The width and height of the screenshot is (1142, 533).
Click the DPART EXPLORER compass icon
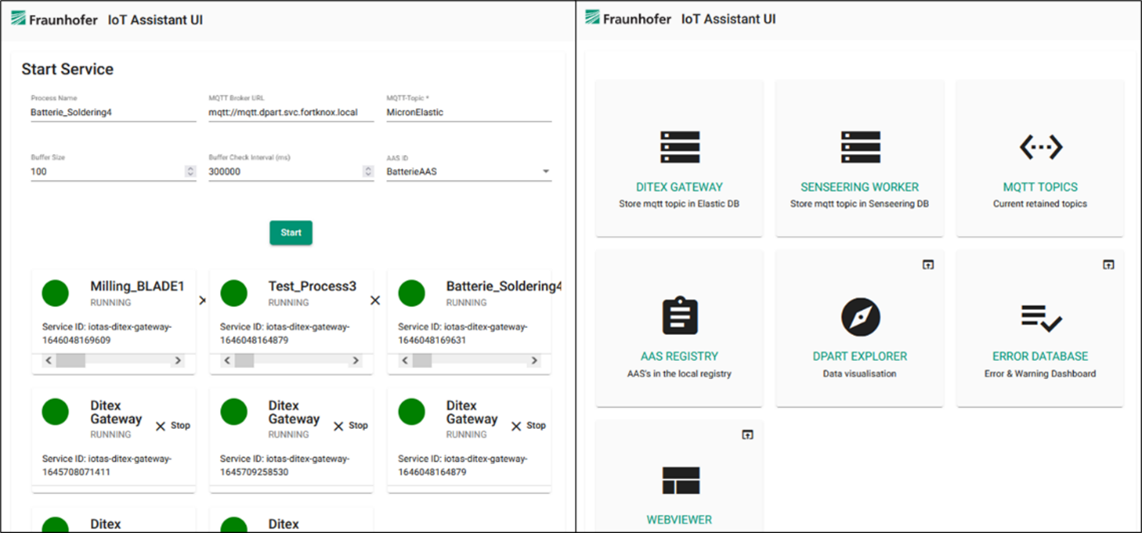click(x=860, y=317)
